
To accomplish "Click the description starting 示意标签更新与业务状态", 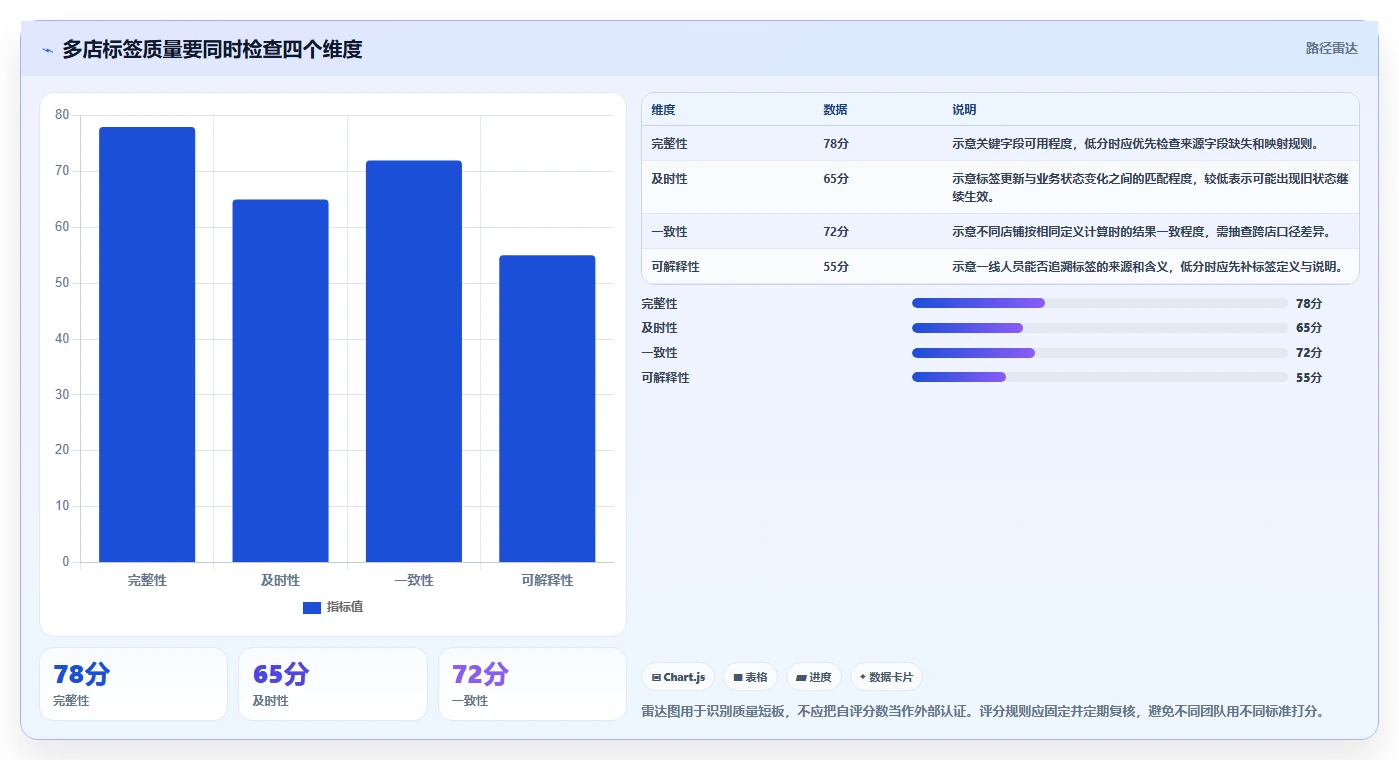I will (x=1150, y=188).
